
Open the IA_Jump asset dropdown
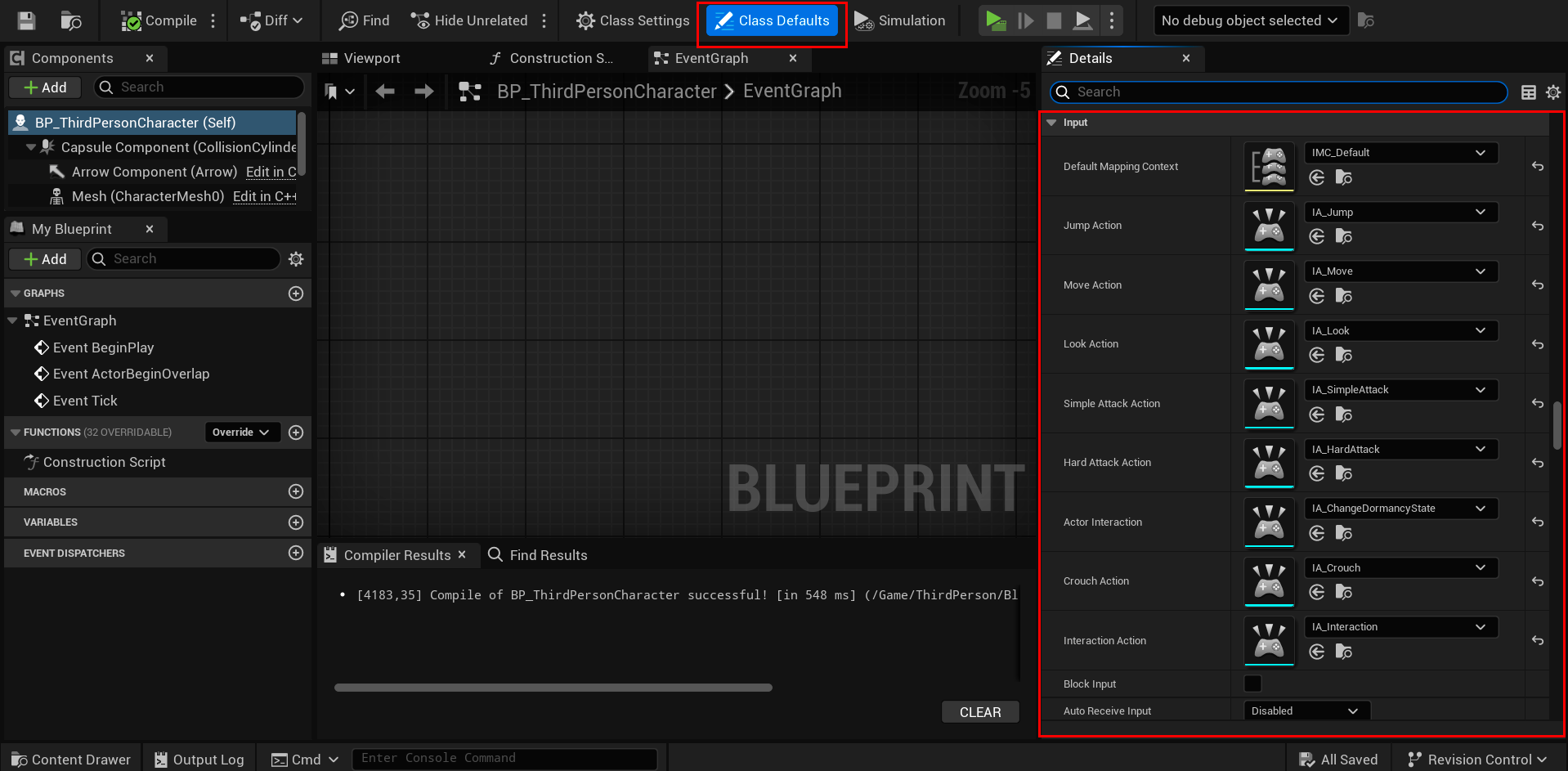[x=1400, y=213]
